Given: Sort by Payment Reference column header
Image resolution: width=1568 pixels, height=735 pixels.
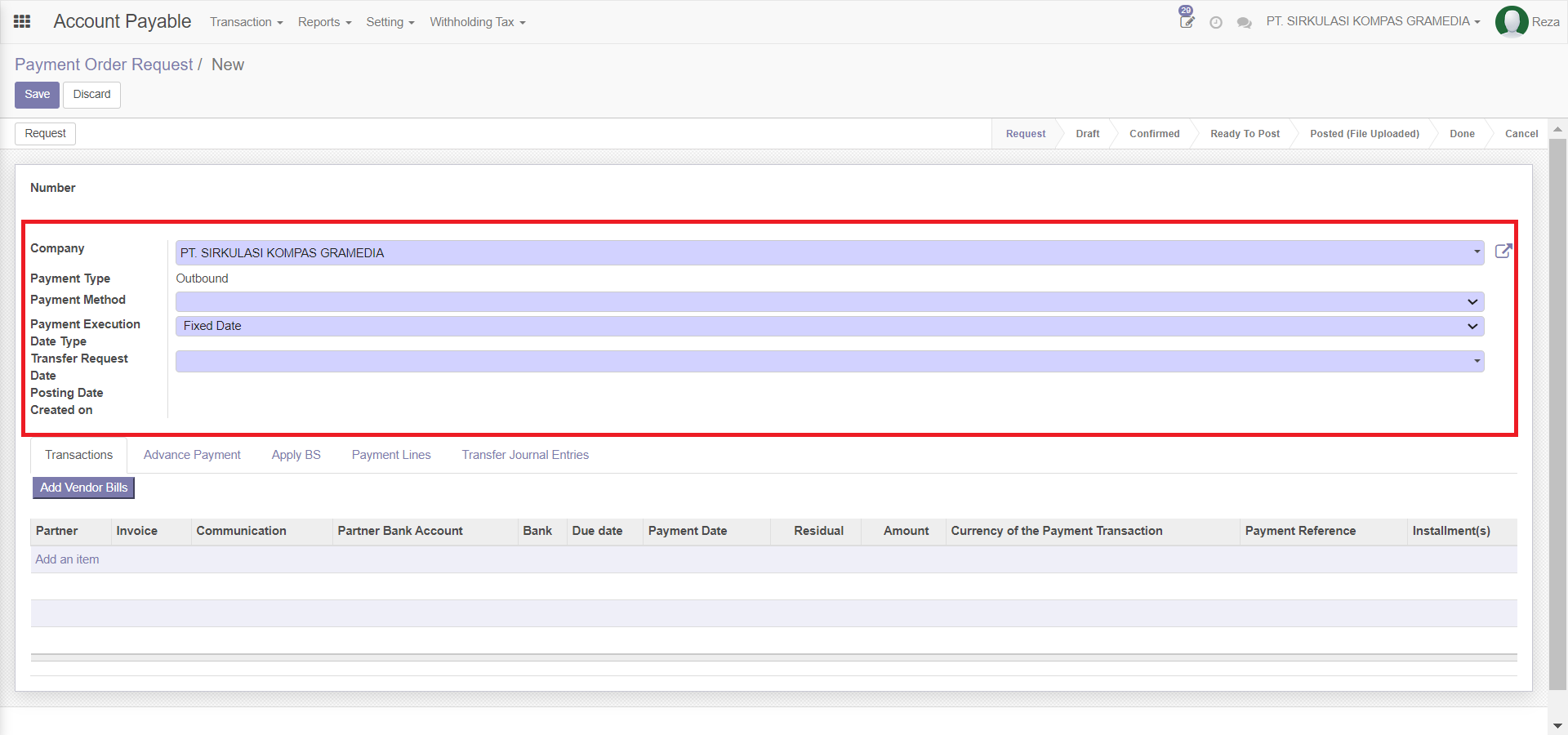Looking at the screenshot, I should click(1324, 531).
